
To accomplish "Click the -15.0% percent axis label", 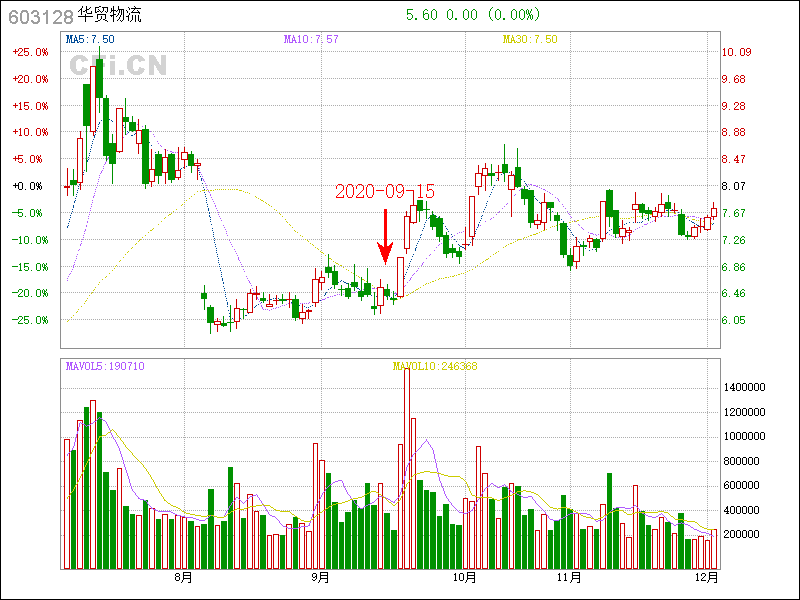I will pyautogui.click(x=31, y=267).
